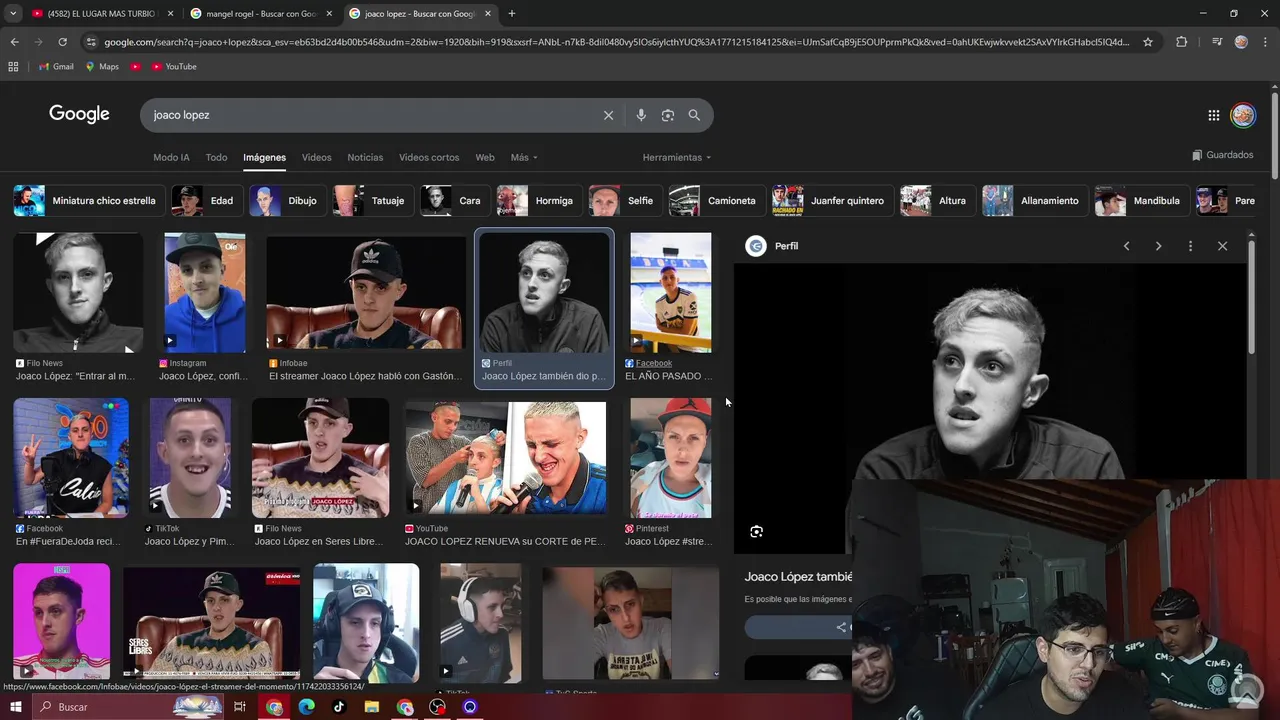The height and width of the screenshot is (720, 1280).
Task: Focus the Chrome address bar URL
Action: [x=615, y=42]
